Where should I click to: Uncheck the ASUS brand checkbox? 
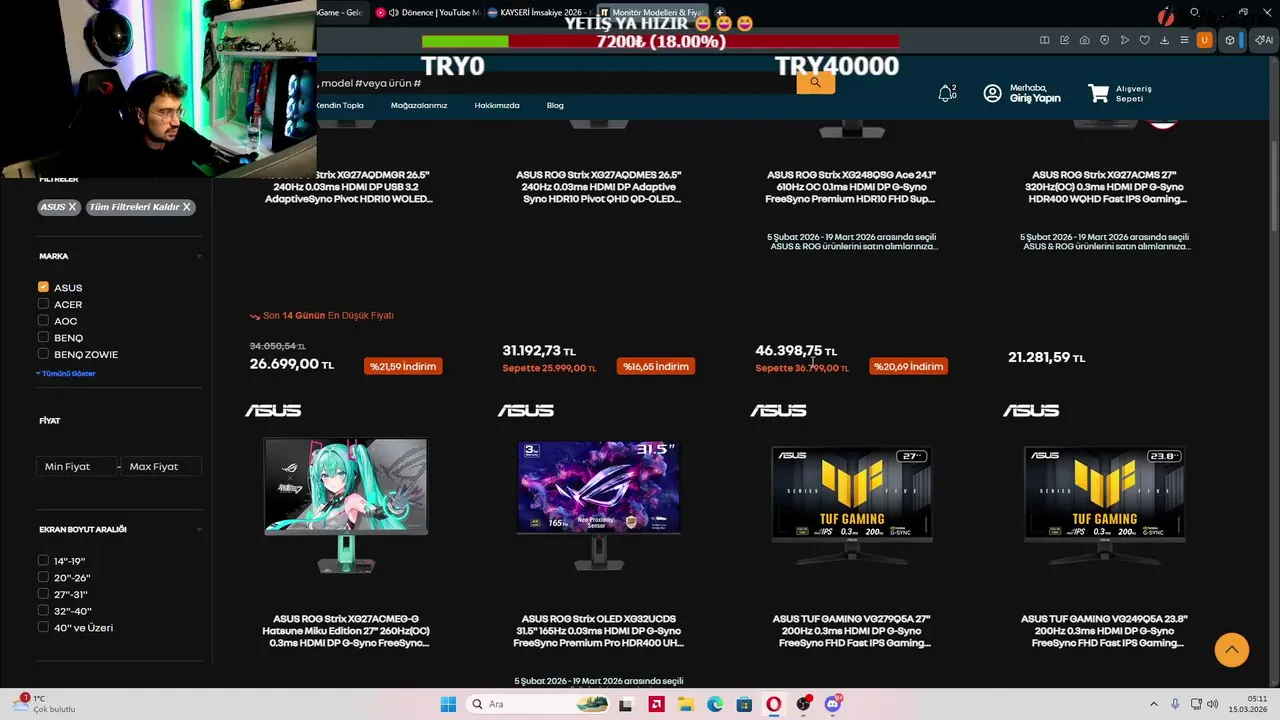pos(43,287)
